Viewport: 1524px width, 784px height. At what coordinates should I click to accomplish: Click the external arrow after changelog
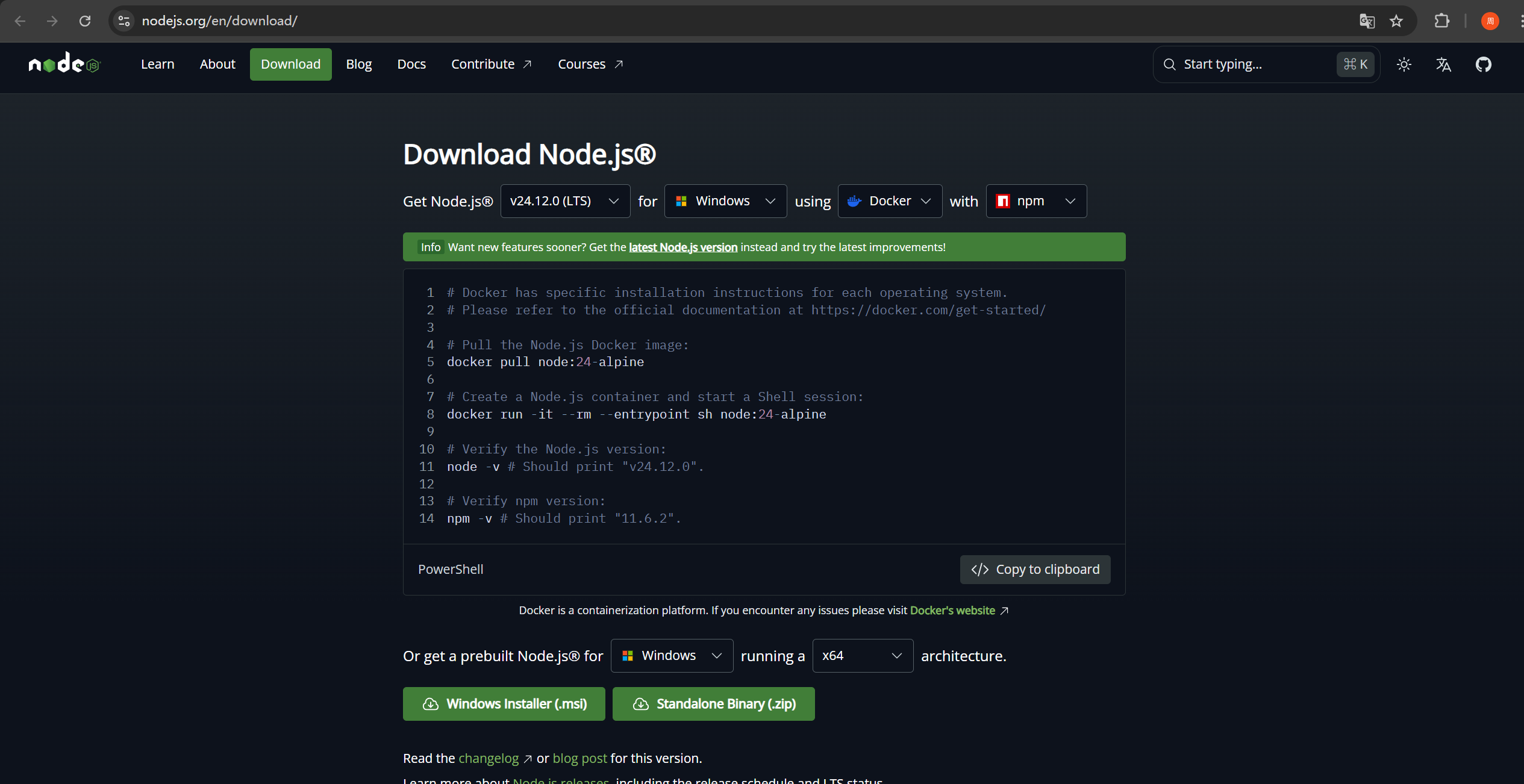click(x=528, y=759)
